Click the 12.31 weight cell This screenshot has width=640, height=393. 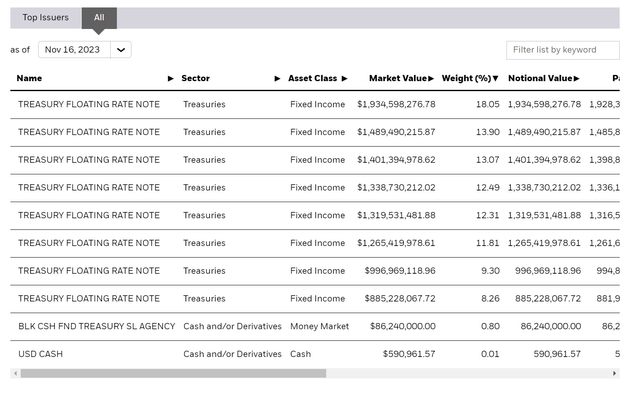point(488,215)
